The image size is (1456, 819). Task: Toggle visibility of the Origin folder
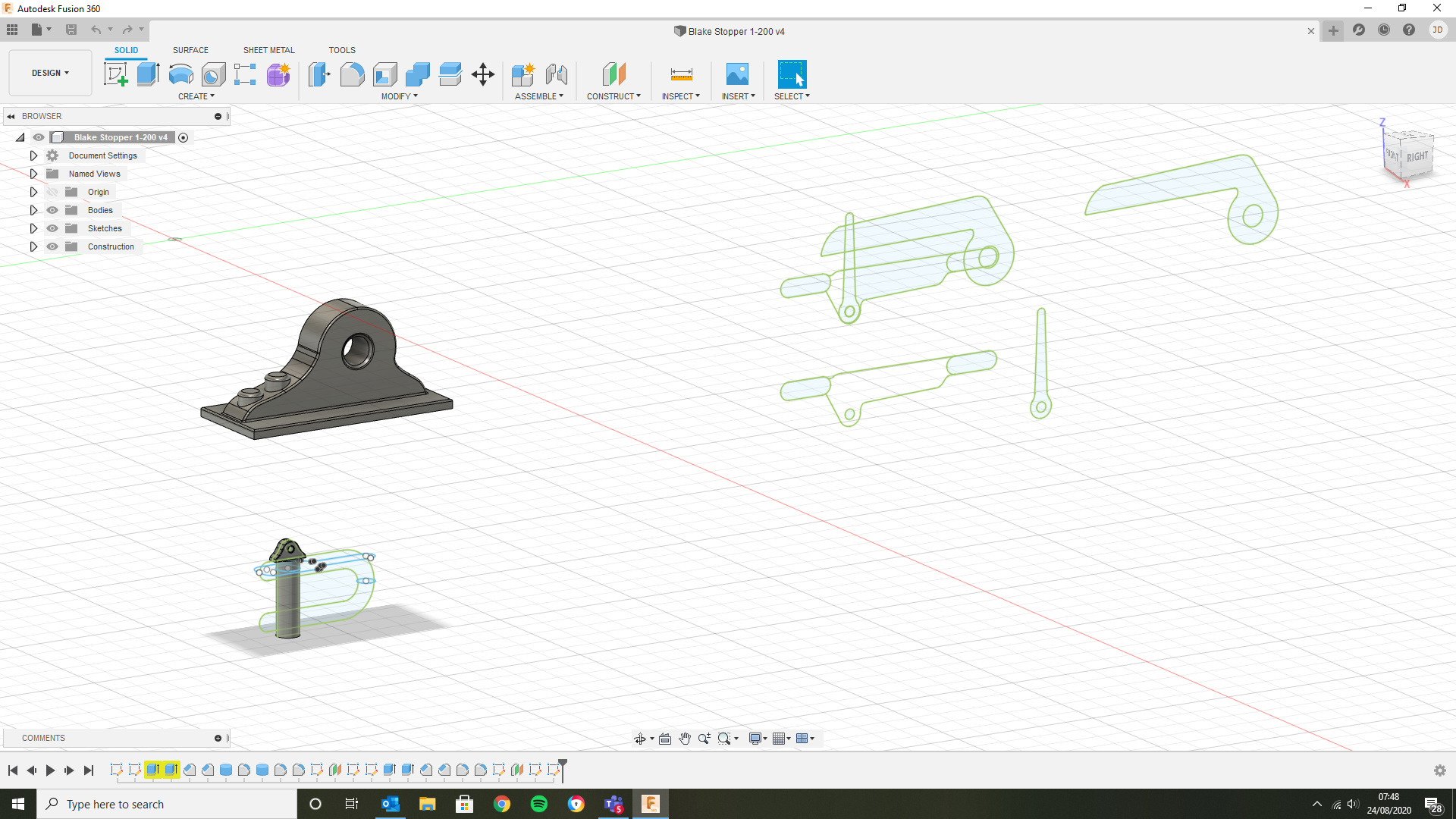tap(52, 192)
